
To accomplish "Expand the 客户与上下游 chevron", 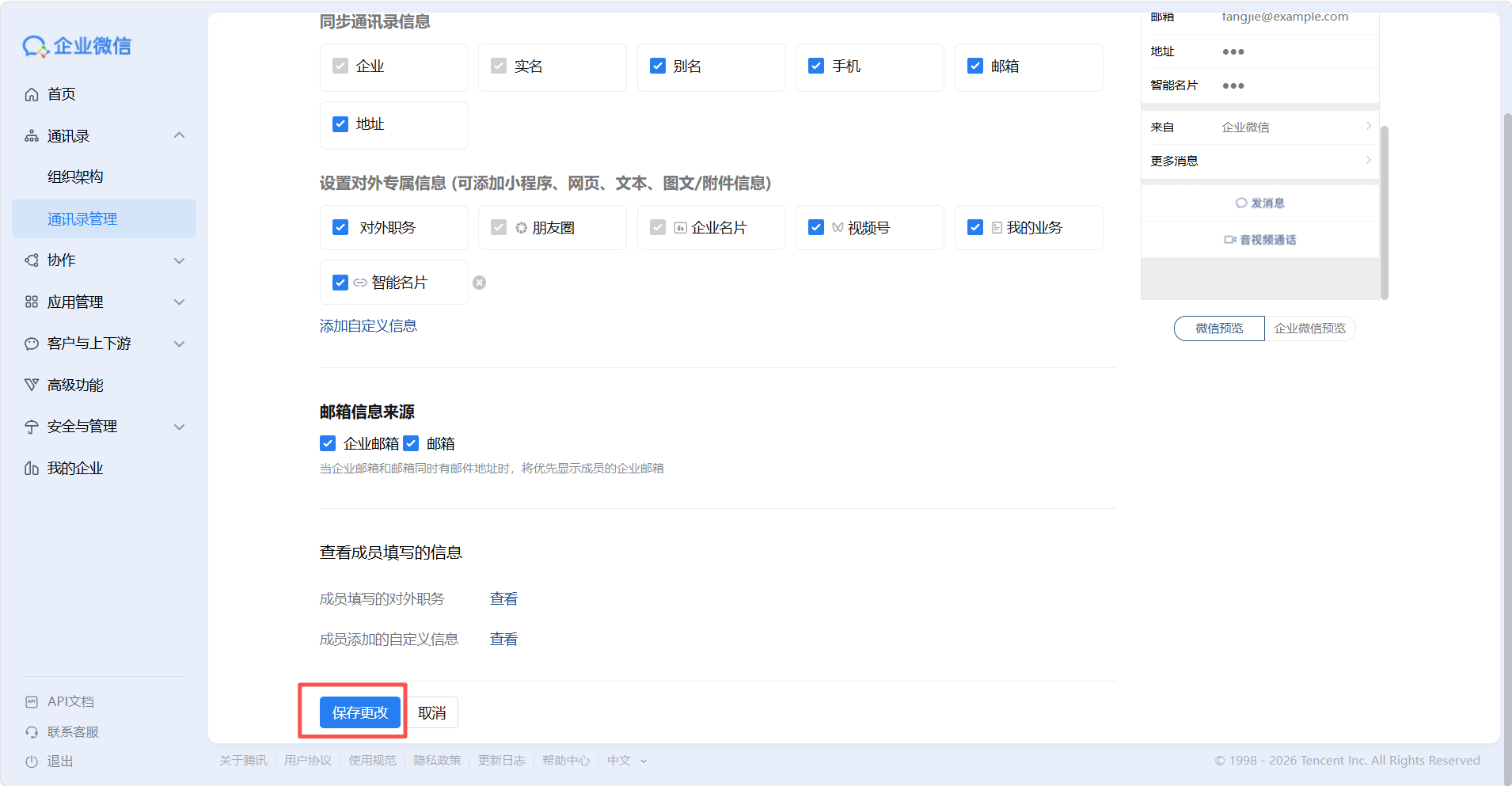I will coord(180,344).
